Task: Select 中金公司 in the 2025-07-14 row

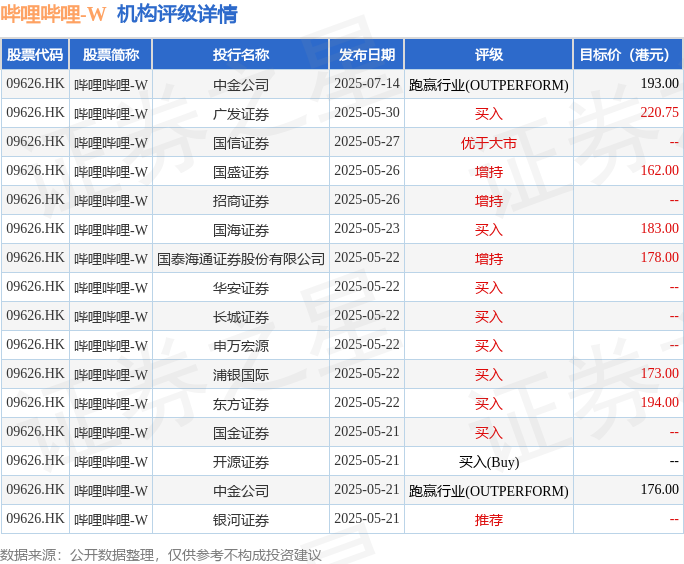Action: tap(241, 85)
